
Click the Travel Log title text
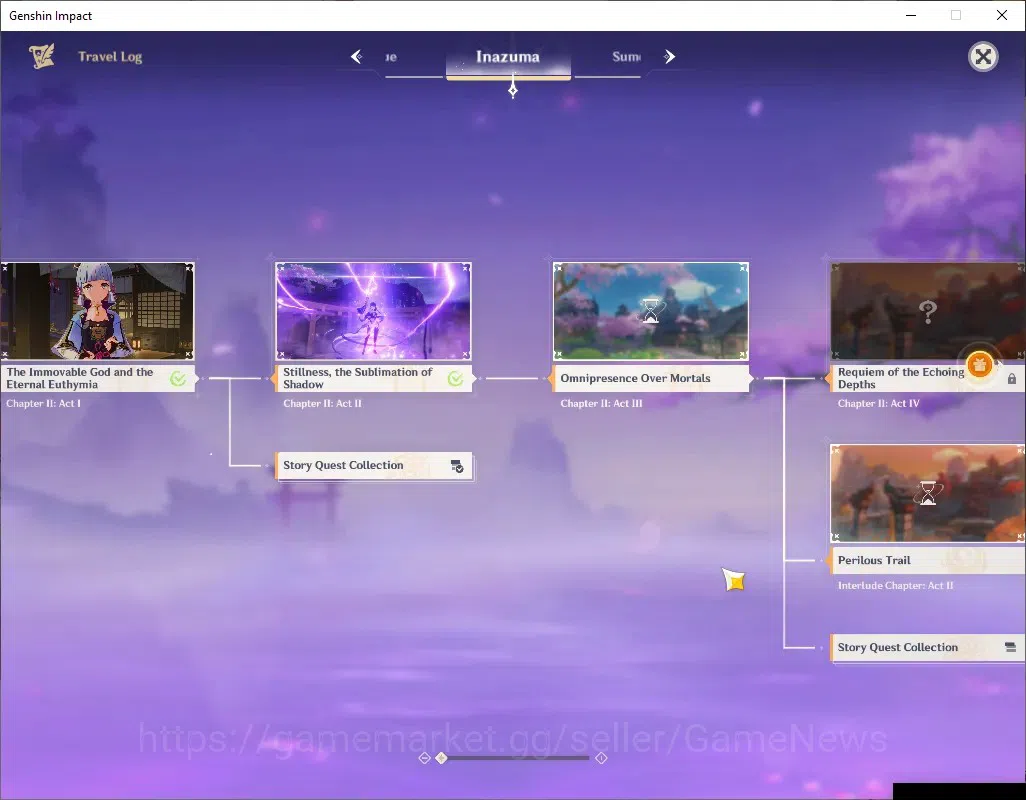tap(110, 57)
